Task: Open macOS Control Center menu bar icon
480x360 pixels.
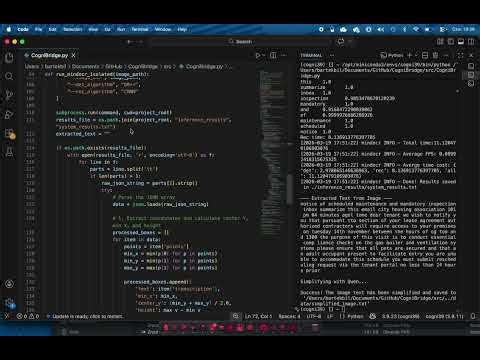Action: coord(443,29)
